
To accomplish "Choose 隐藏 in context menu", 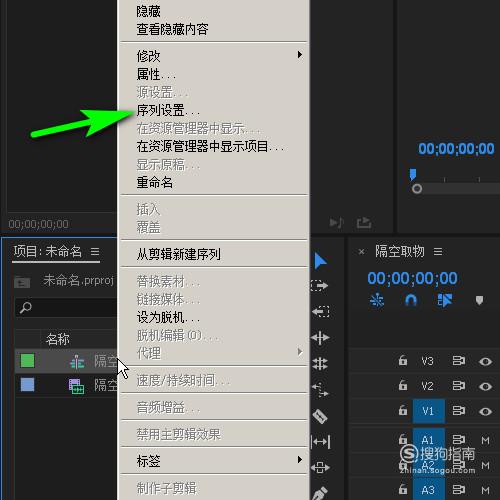I will pos(213,11).
